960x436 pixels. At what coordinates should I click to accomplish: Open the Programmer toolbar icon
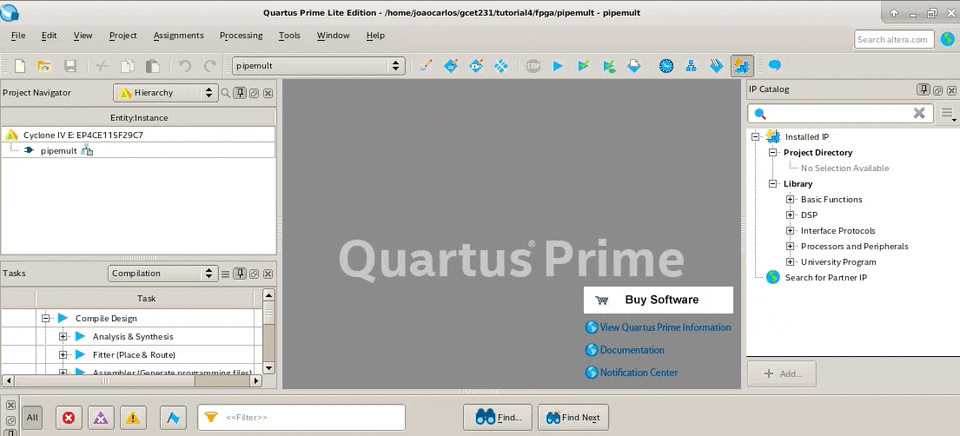coord(716,66)
